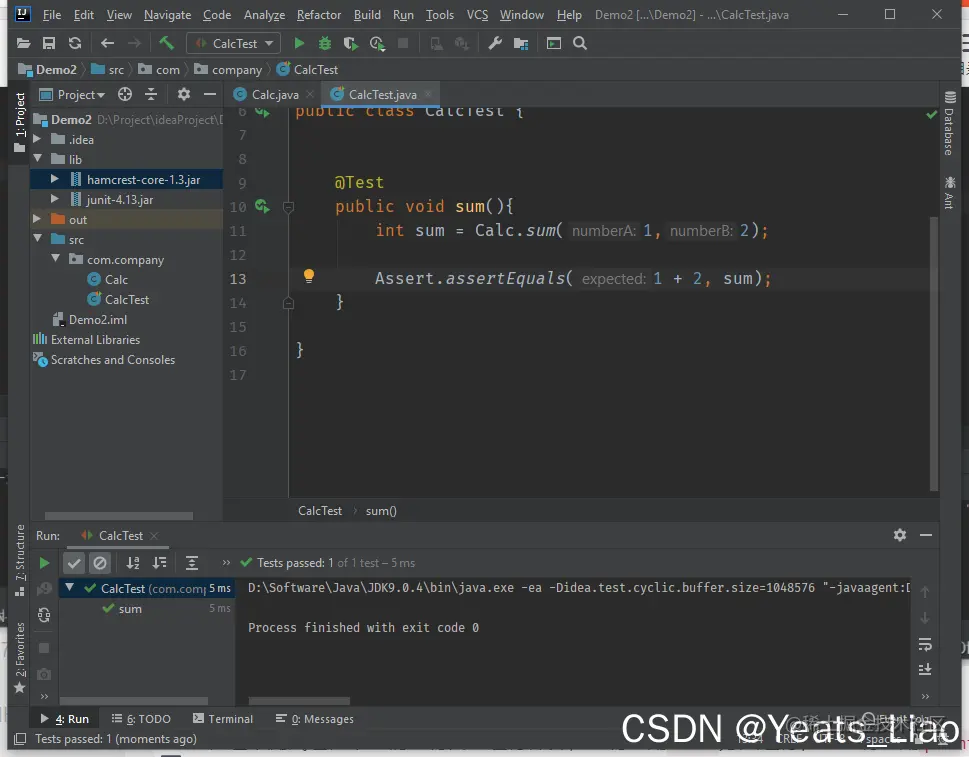Open the Navigate menu

pyautogui.click(x=167, y=15)
